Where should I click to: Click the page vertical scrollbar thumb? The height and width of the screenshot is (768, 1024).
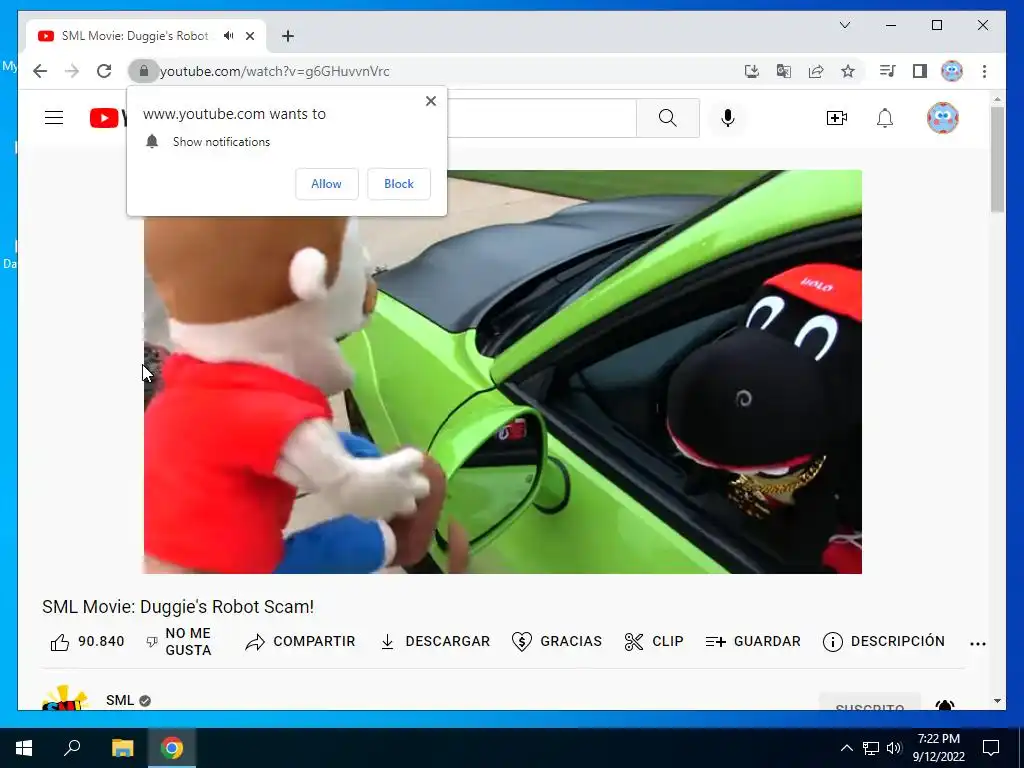coord(997,159)
